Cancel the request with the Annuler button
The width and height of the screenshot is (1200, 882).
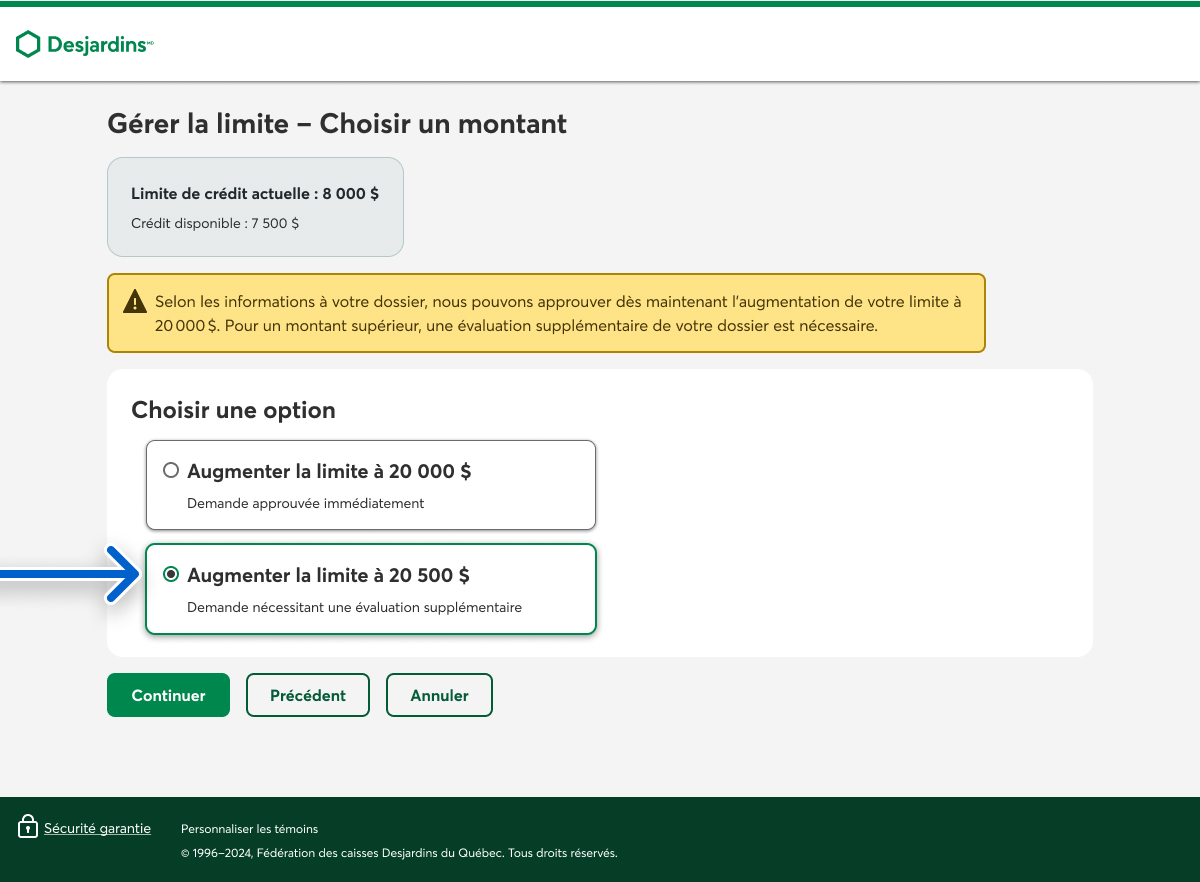[x=439, y=695]
